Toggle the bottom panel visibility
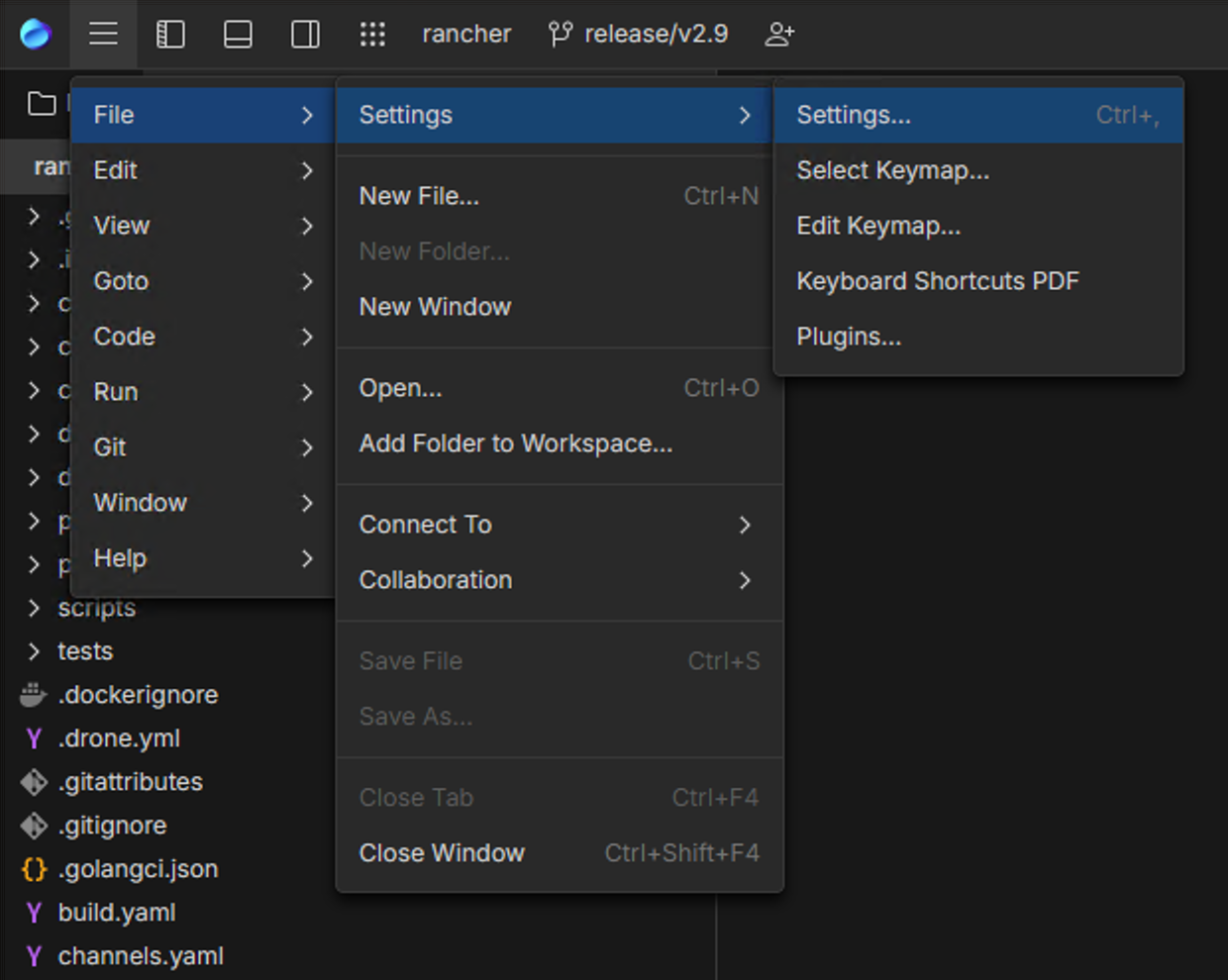 pos(237,33)
